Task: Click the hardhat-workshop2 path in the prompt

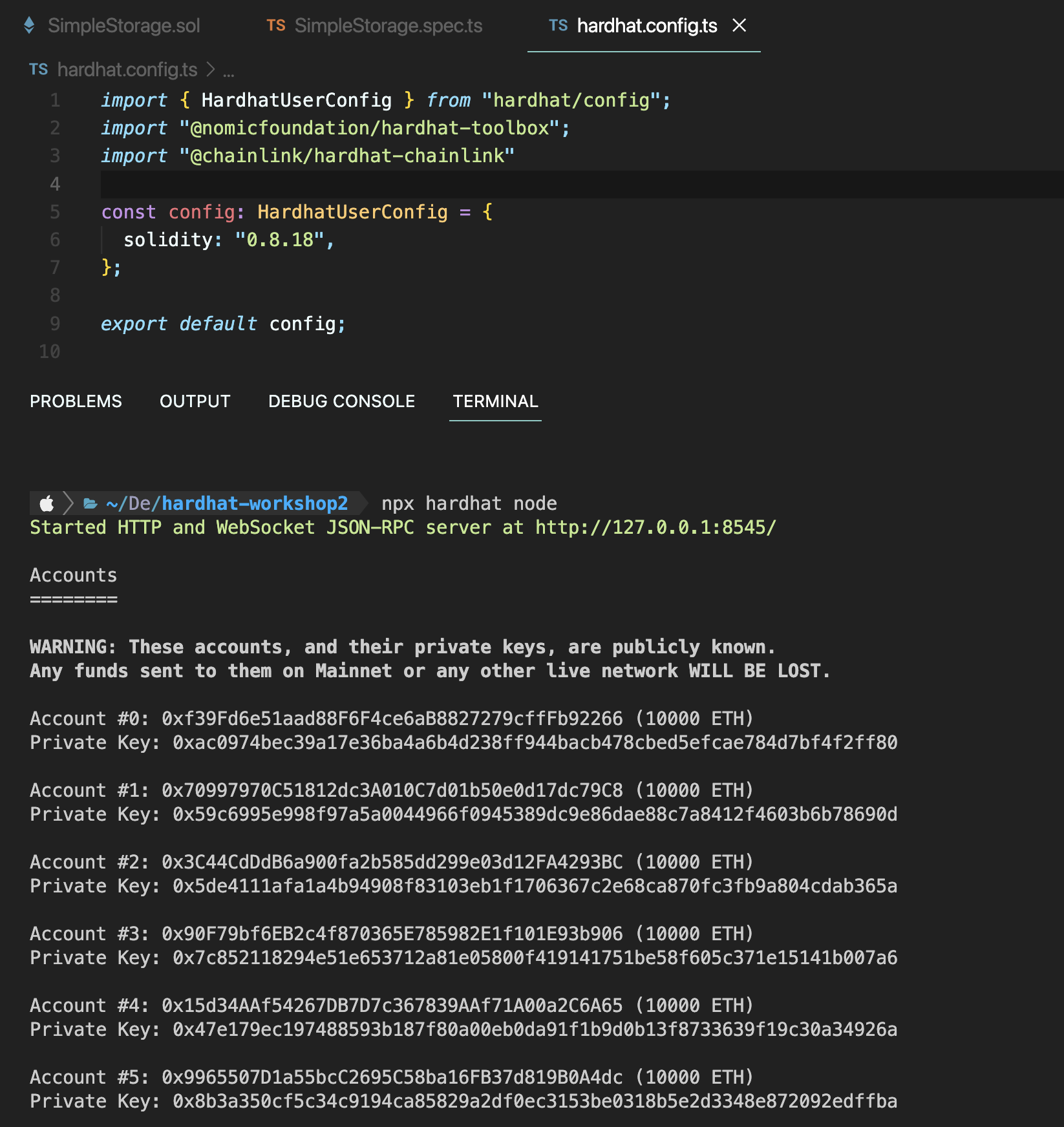Action: [x=255, y=503]
